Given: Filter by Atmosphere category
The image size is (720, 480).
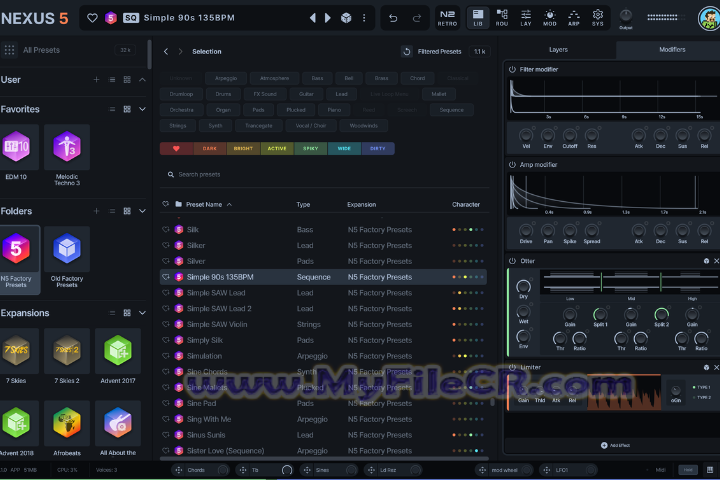Looking at the screenshot, I should tap(275, 78).
